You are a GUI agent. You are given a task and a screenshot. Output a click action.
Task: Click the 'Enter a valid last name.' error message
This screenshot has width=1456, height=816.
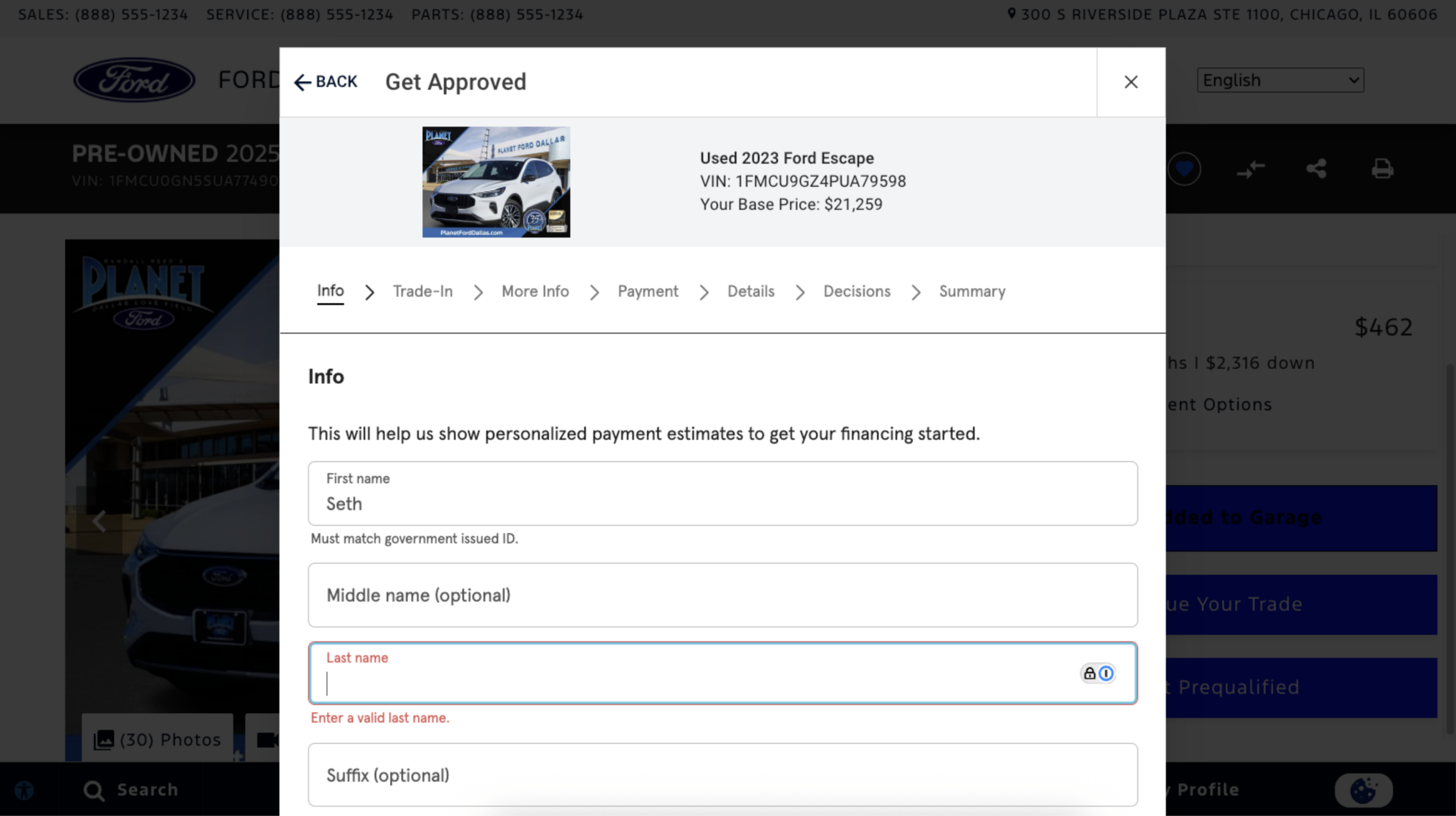[380, 718]
